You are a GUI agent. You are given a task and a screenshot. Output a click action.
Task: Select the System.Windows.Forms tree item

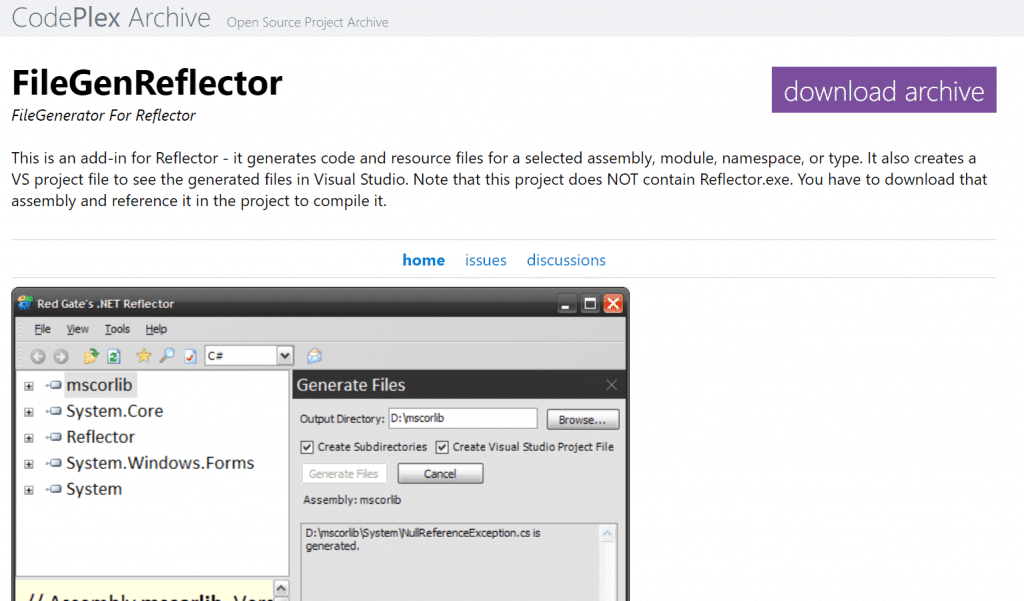pyautogui.click(x=160, y=463)
